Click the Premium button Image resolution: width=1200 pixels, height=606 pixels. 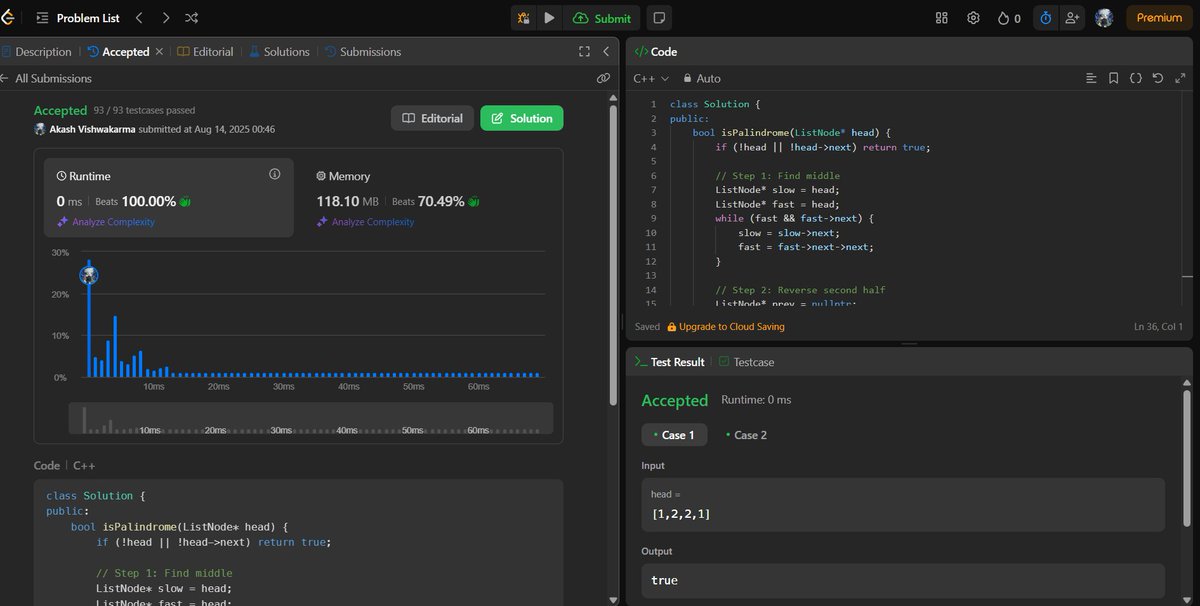click(1159, 18)
